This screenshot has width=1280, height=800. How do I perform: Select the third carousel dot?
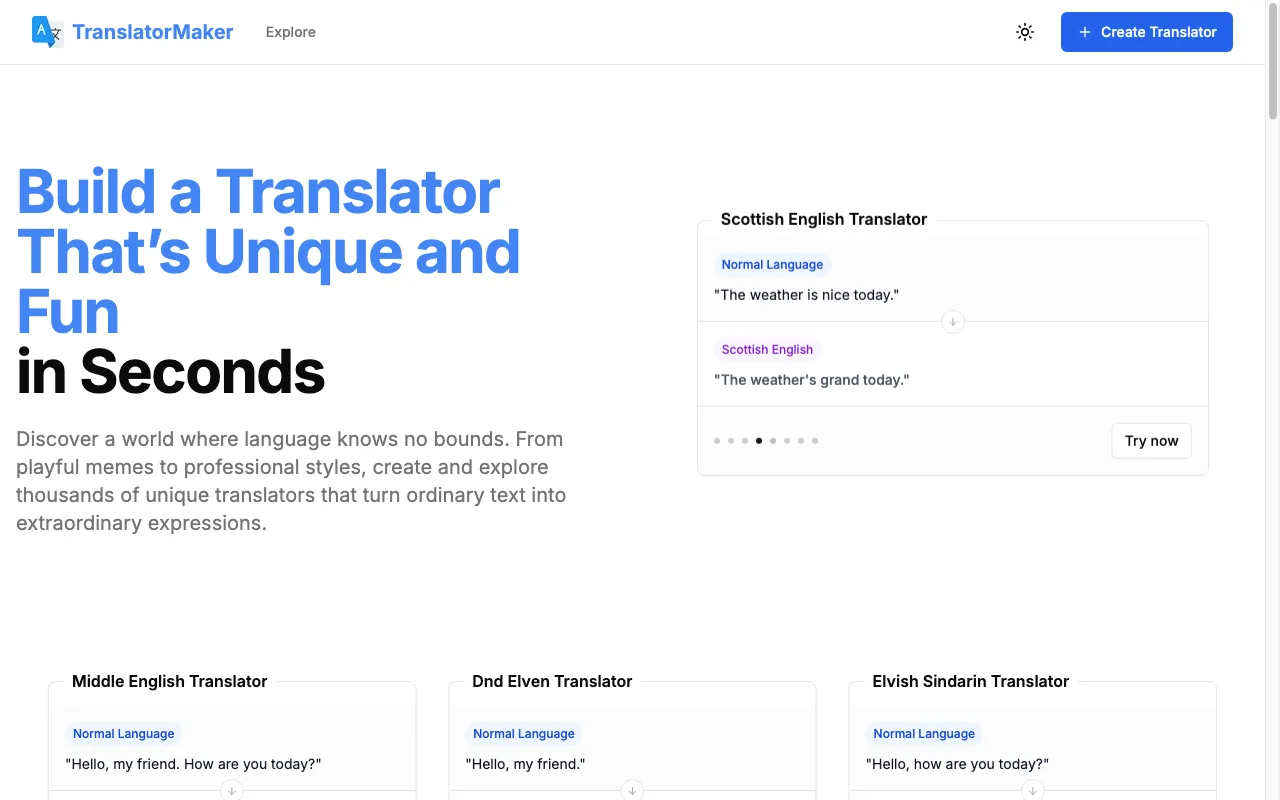745,441
